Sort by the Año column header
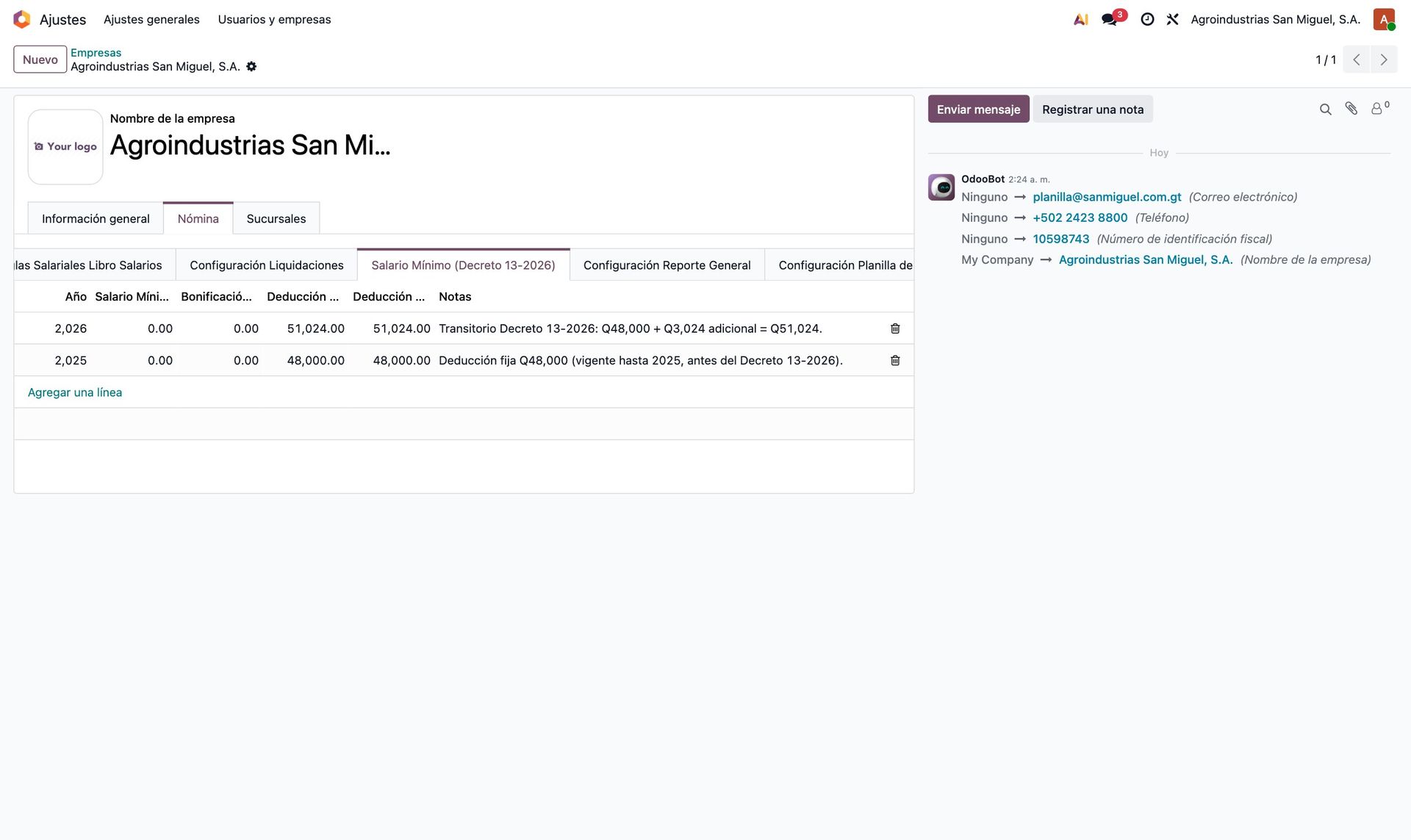The height and width of the screenshot is (840, 1411). pos(76,297)
